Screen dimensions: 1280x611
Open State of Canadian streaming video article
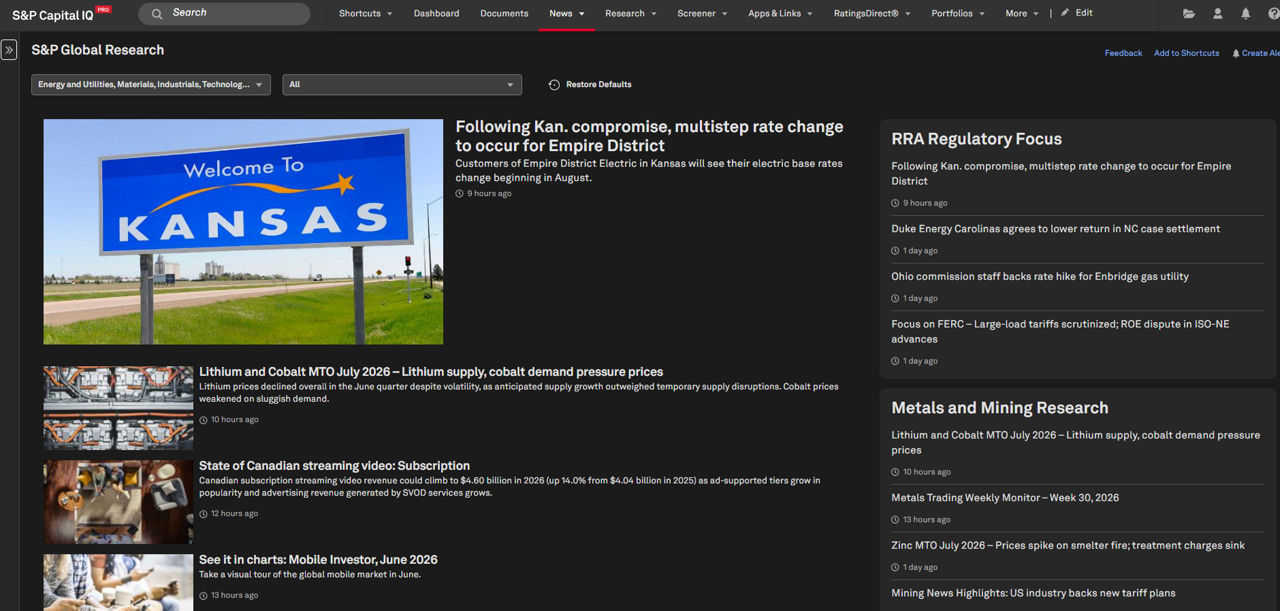point(334,466)
